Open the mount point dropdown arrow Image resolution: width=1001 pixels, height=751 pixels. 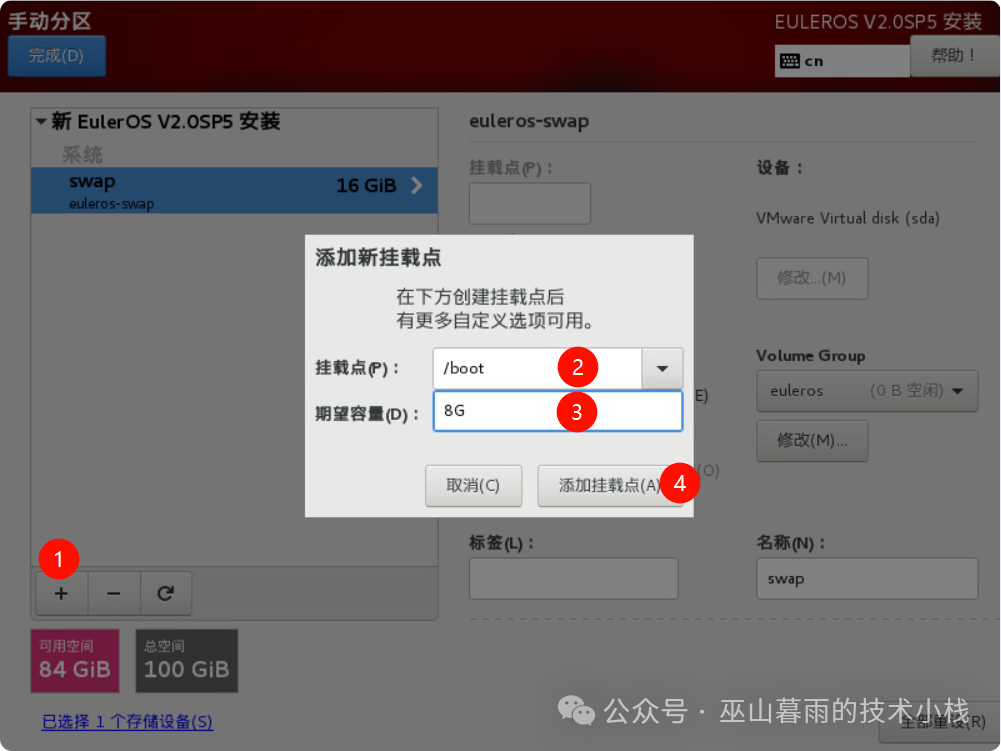point(662,368)
